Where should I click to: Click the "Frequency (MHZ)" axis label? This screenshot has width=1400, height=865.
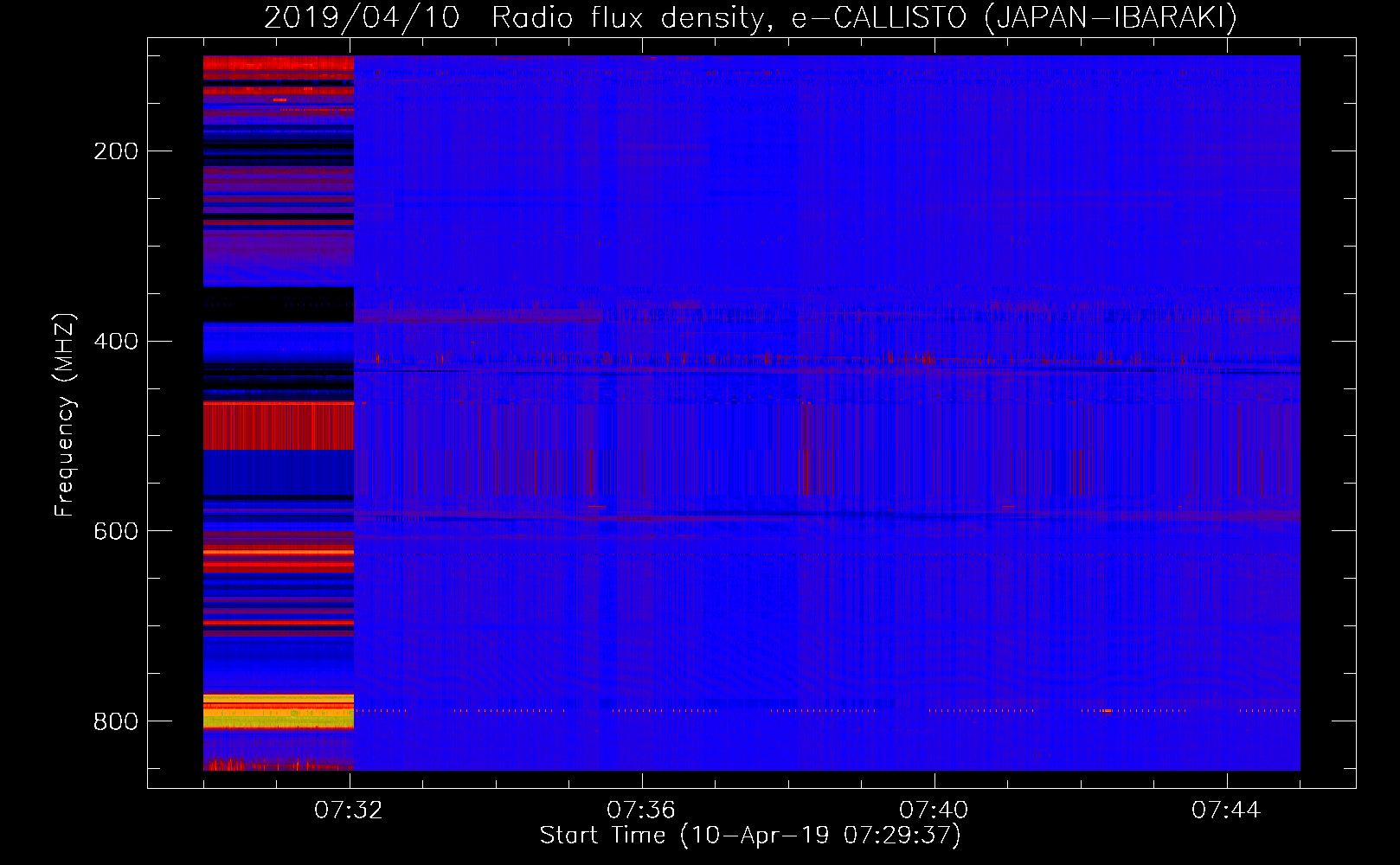65,414
